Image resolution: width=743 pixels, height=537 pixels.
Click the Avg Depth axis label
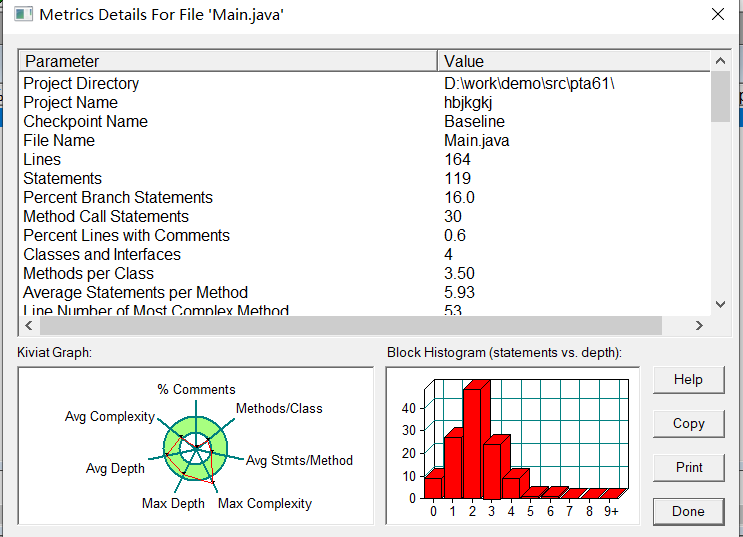pyautogui.click(x=115, y=469)
